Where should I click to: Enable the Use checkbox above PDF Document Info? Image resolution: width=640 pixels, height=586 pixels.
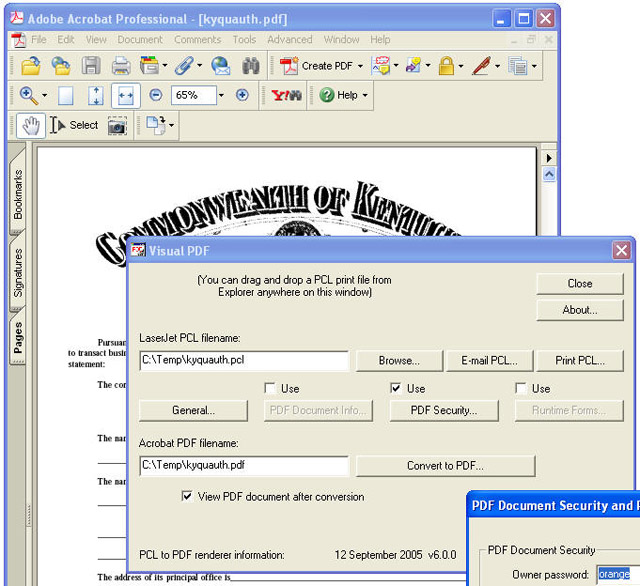pos(270,388)
